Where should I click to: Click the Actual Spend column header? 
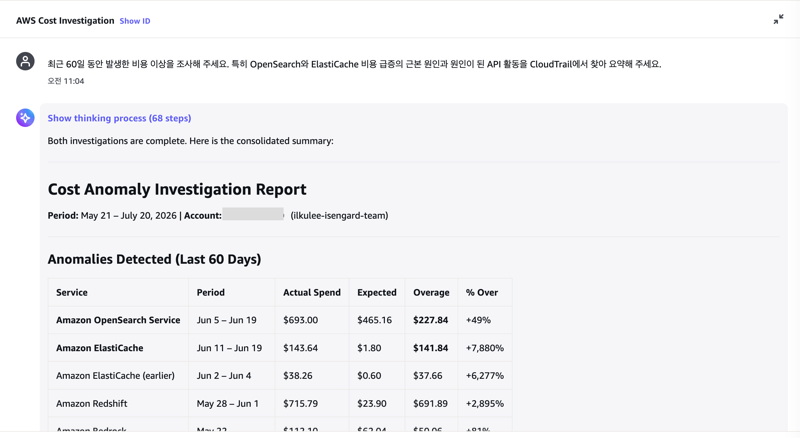tap(312, 293)
